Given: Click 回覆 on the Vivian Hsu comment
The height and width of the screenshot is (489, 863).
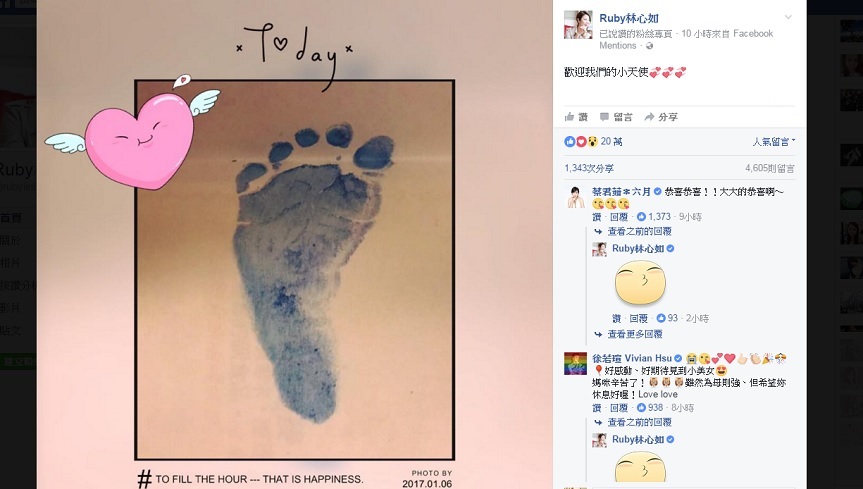Looking at the screenshot, I should [x=619, y=408].
